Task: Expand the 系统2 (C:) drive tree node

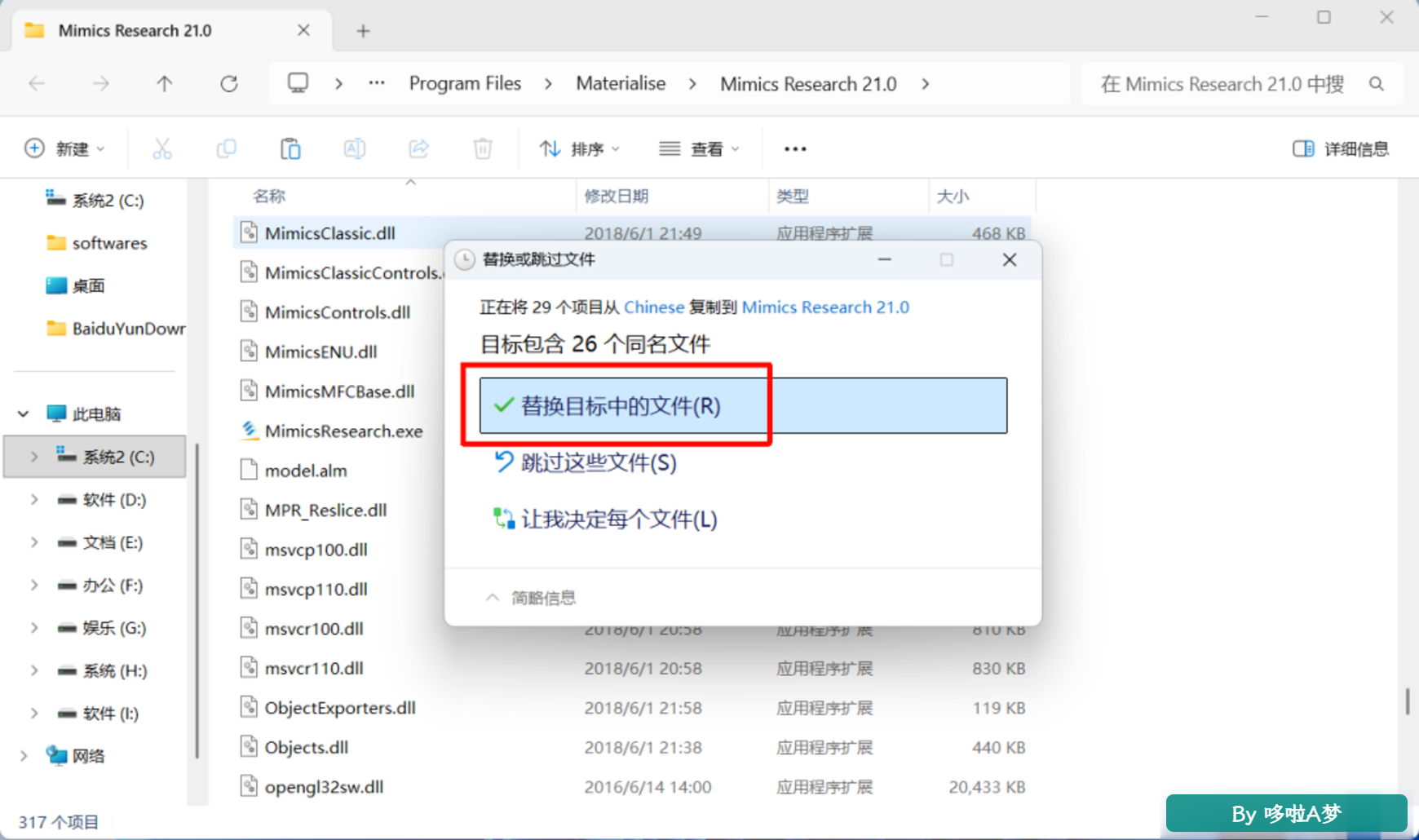Action: click(x=34, y=457)
